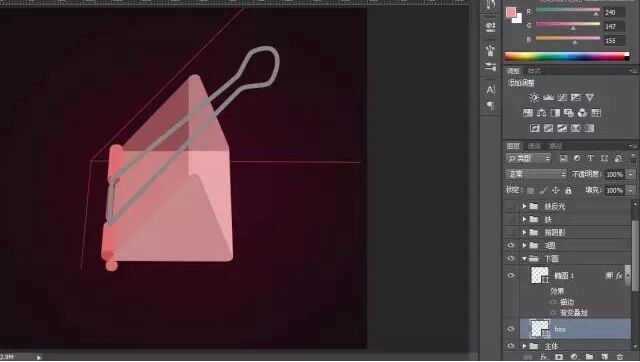Click the pink foreground color swatch
Screen dimensions: 640x362
pos(511,12)
